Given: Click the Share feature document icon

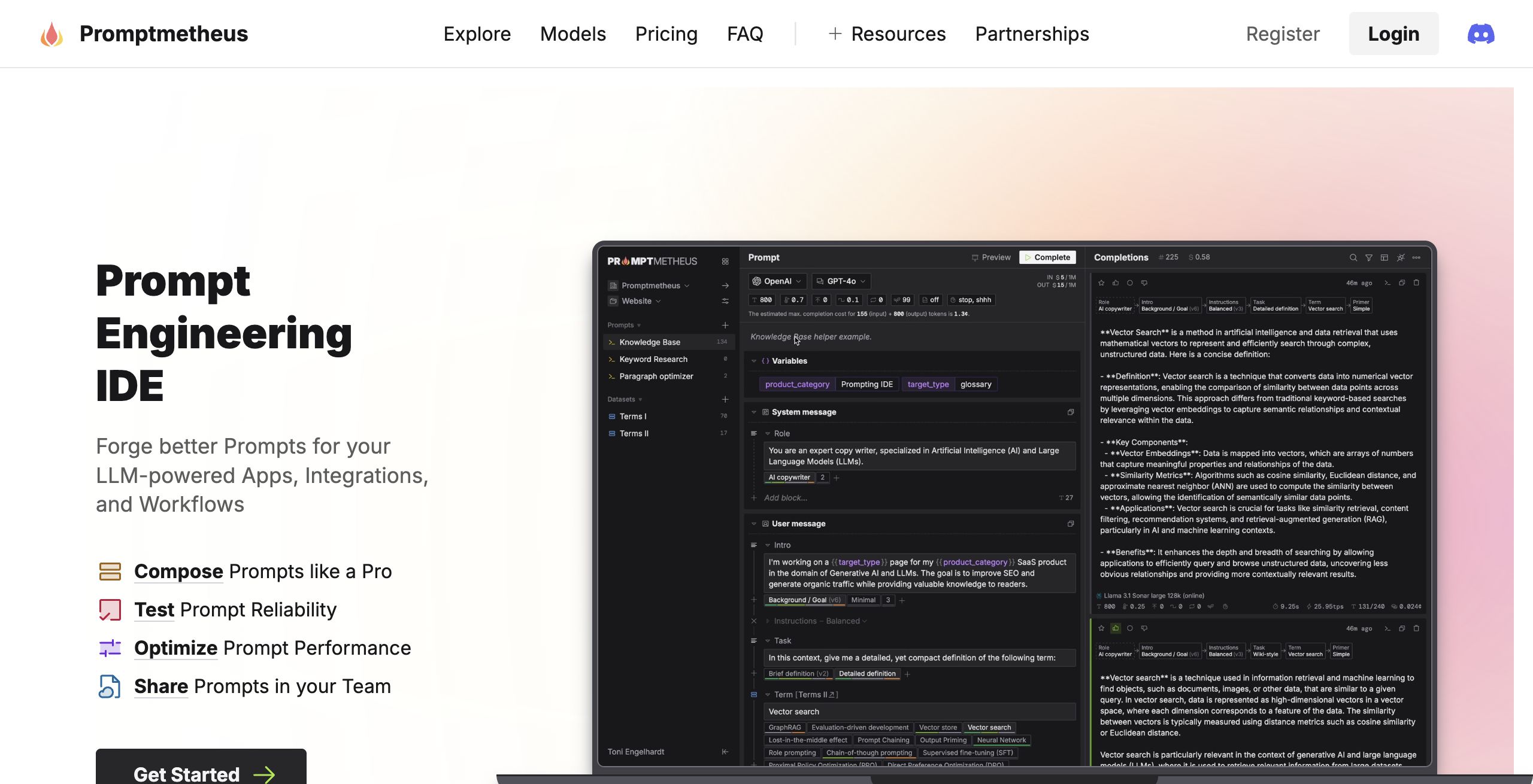Looking at the screenshot, I should pyautogui.click(x=110, y=686).
